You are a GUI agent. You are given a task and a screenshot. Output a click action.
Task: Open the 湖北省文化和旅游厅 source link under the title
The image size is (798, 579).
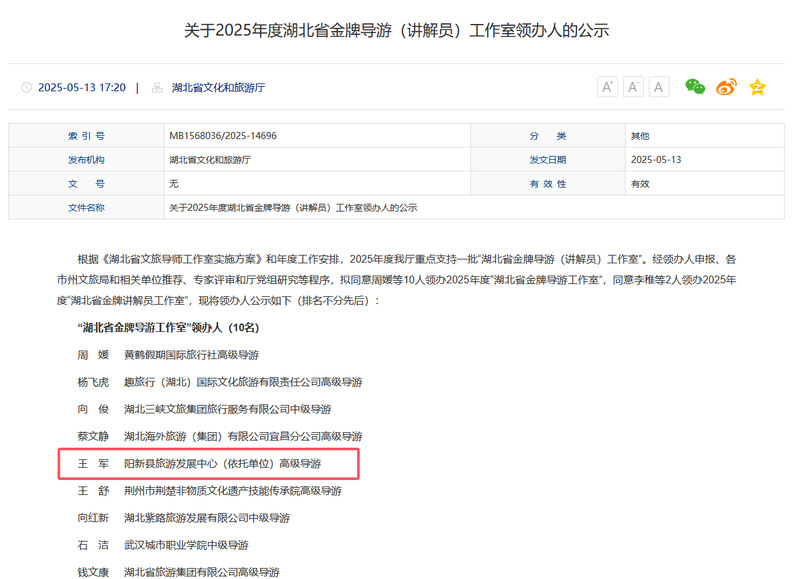218,88
